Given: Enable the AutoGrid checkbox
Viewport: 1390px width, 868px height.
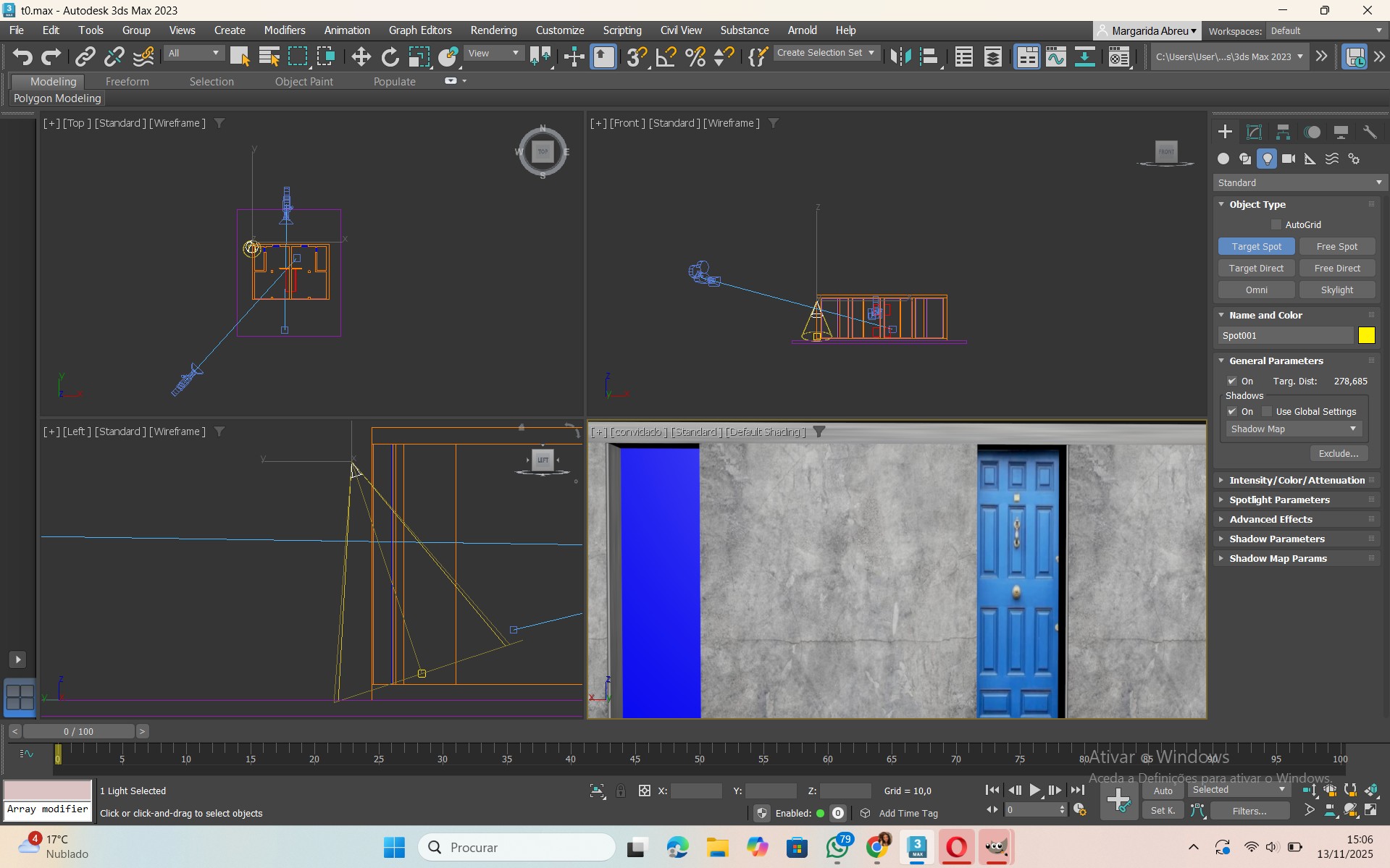Looking at the screenshot, I should coord(1276,224).
